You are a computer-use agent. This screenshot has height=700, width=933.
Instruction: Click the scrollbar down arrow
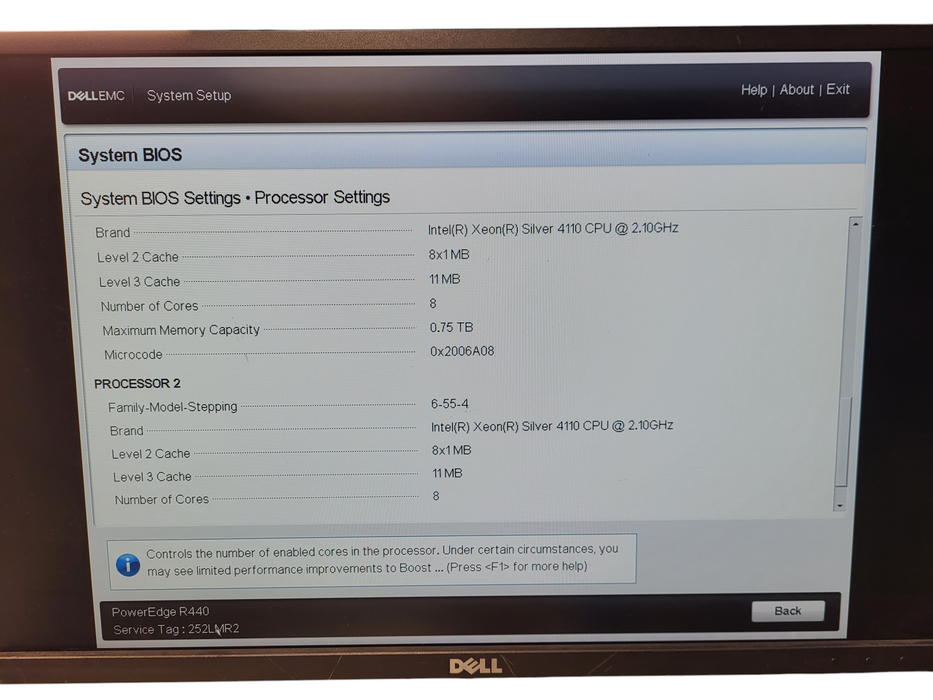840,505
